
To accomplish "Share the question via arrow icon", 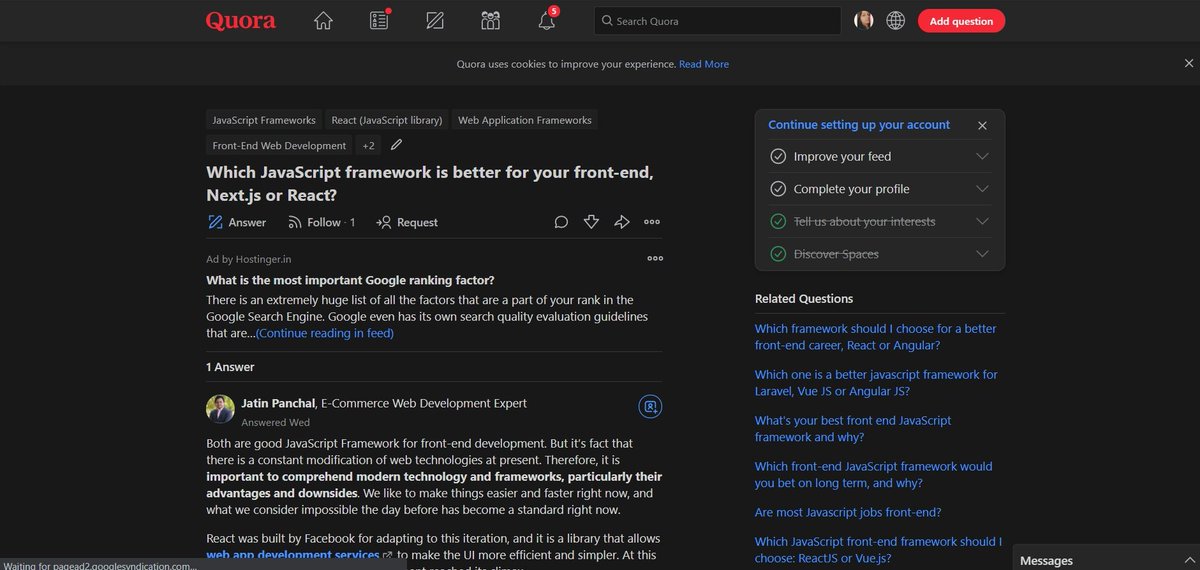I will tap(622, 222).
